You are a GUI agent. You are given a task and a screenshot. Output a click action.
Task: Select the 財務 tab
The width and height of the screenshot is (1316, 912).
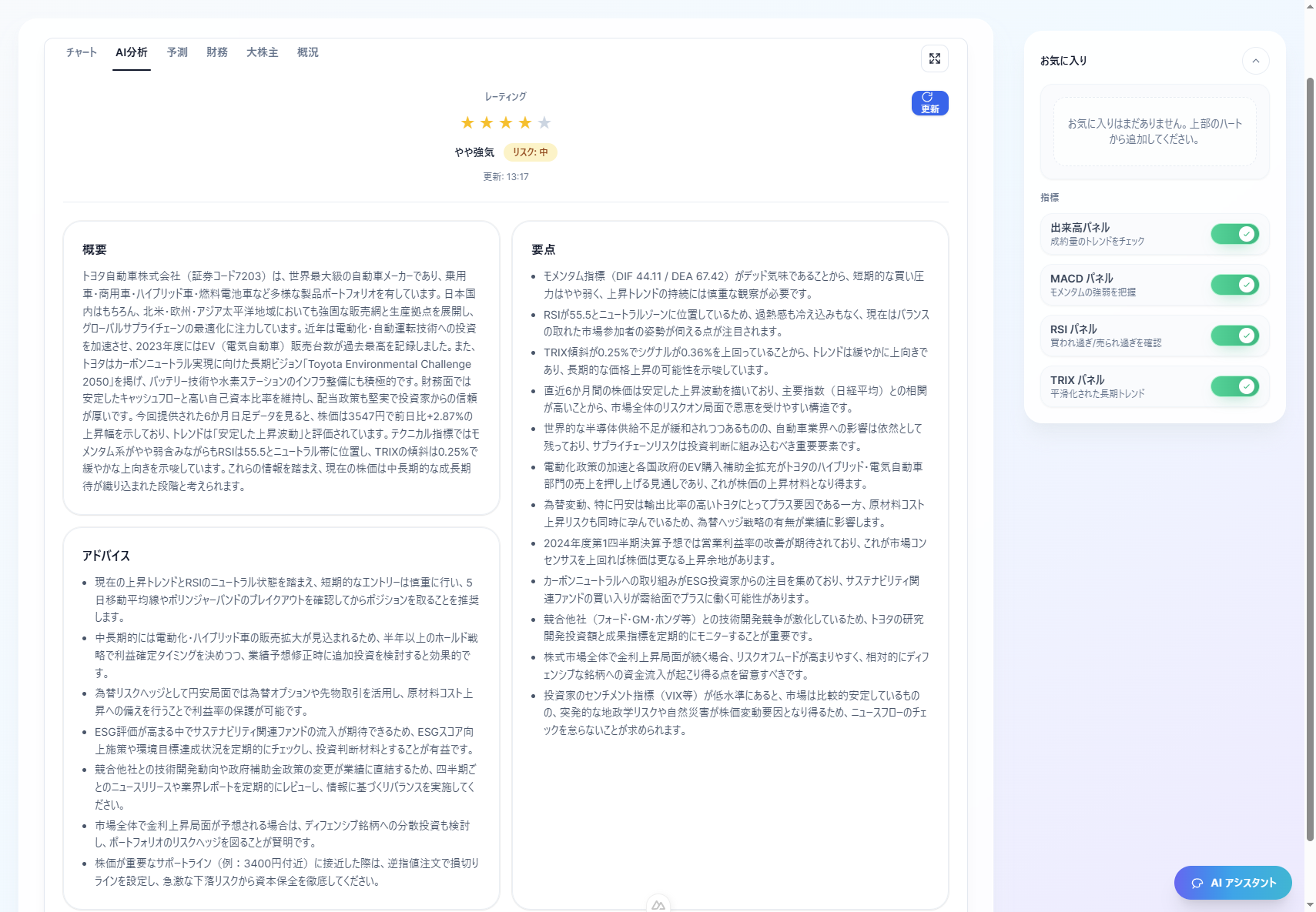coord(218,52)
